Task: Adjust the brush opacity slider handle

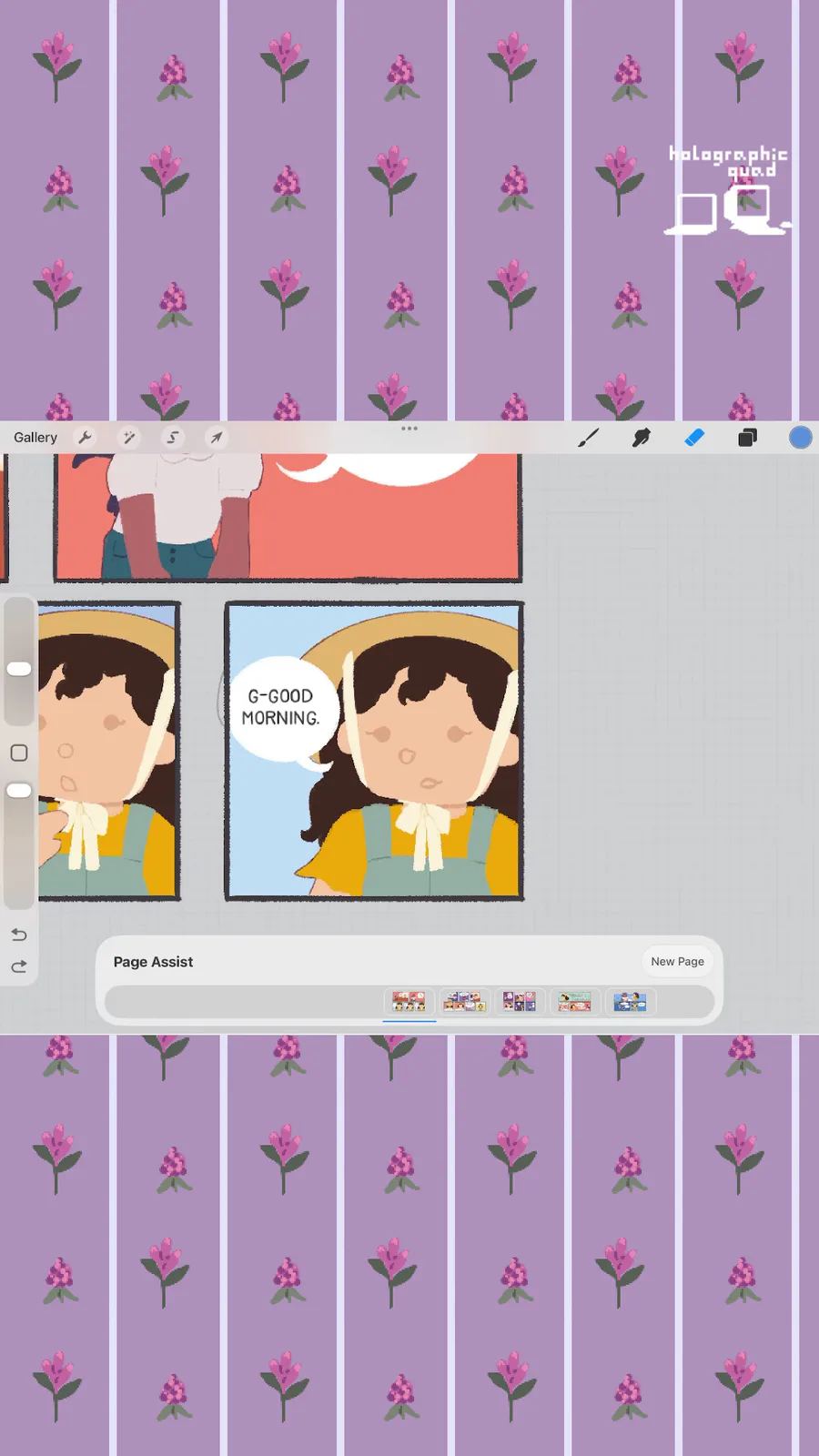Action: click(19, 790)
